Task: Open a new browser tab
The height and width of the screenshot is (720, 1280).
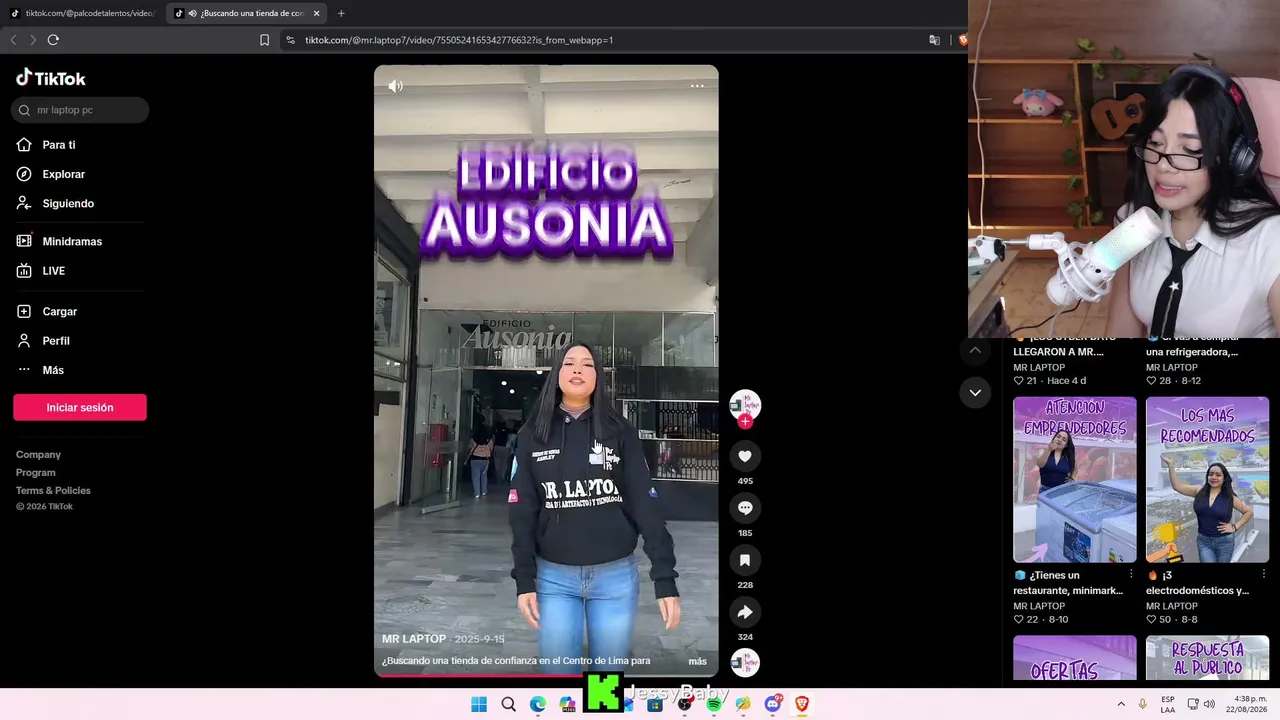Action: tap(341, 13)
